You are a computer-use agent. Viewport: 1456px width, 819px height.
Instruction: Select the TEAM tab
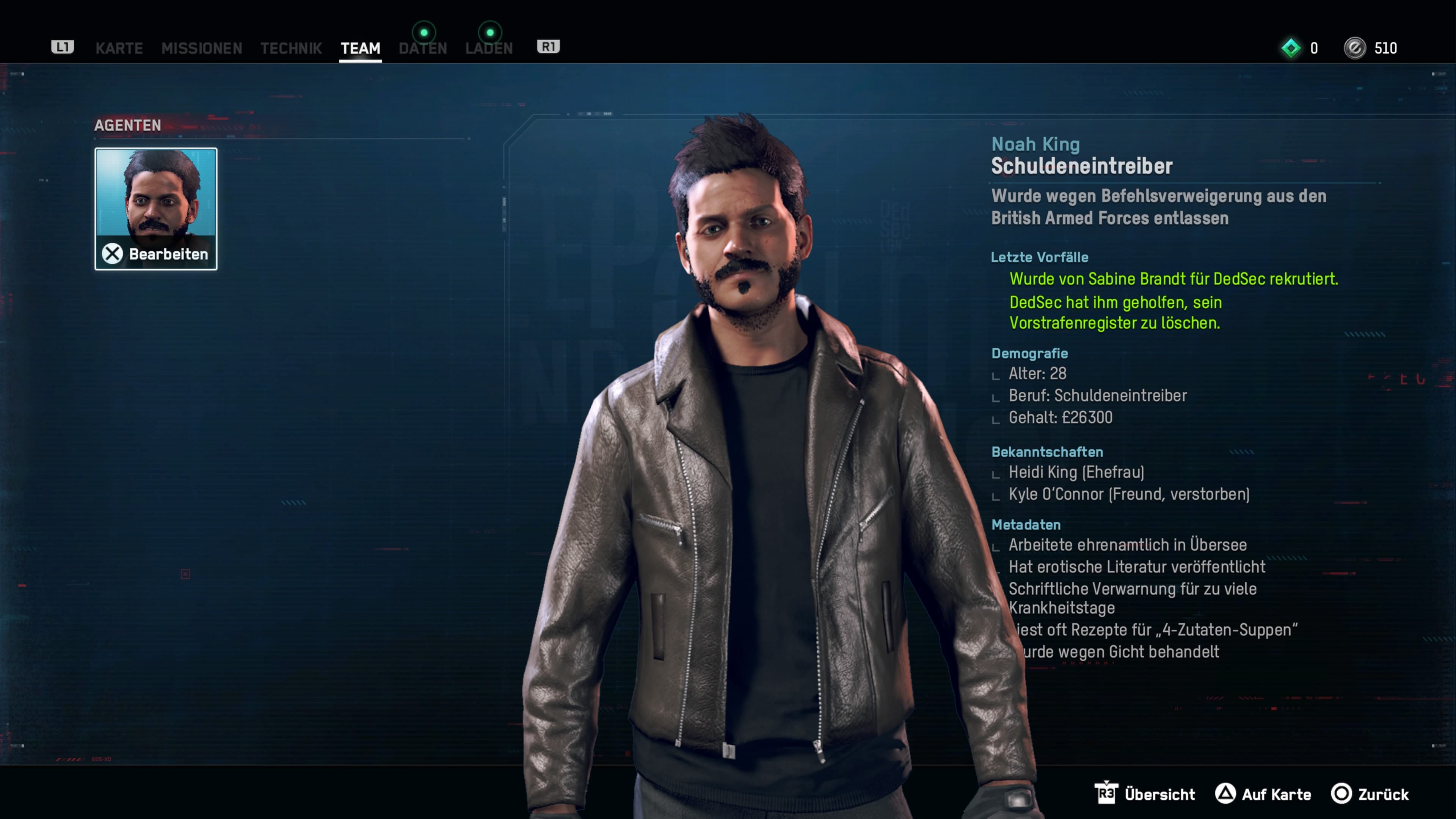tap(361, 49)
